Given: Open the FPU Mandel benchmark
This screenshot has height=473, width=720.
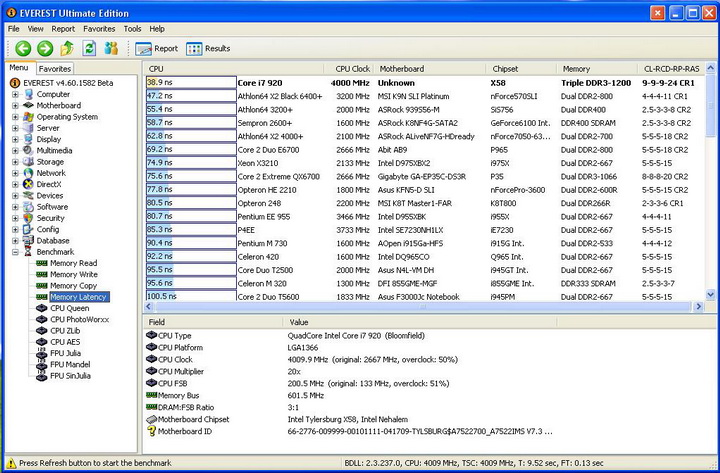Looking at the screenshot, I should point(70,365).
